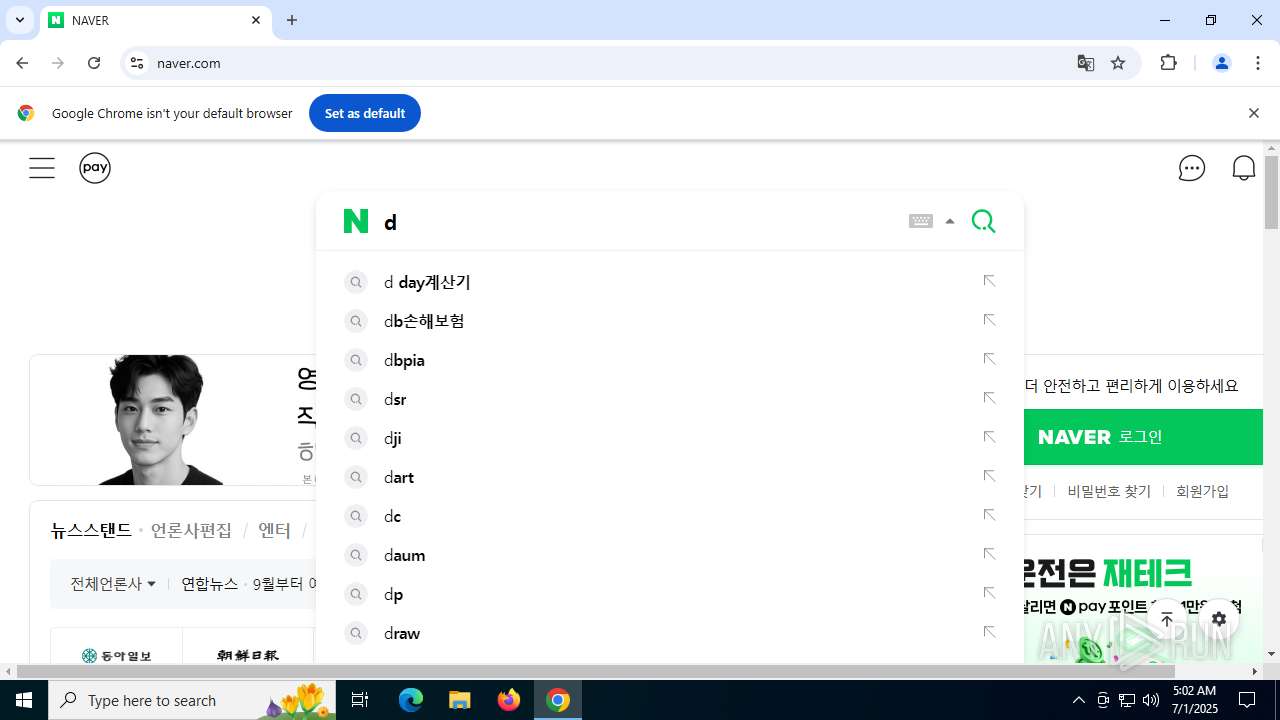
Task: Collapse the autocomplete suggestion list arrow
Action: (x=950, y=221)
